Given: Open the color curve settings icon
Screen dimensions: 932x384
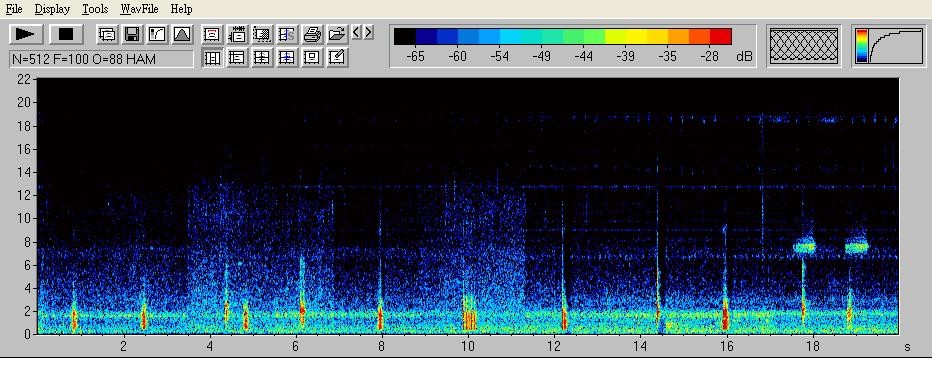Looking at the screenshot, I should (x=157, y=34).
